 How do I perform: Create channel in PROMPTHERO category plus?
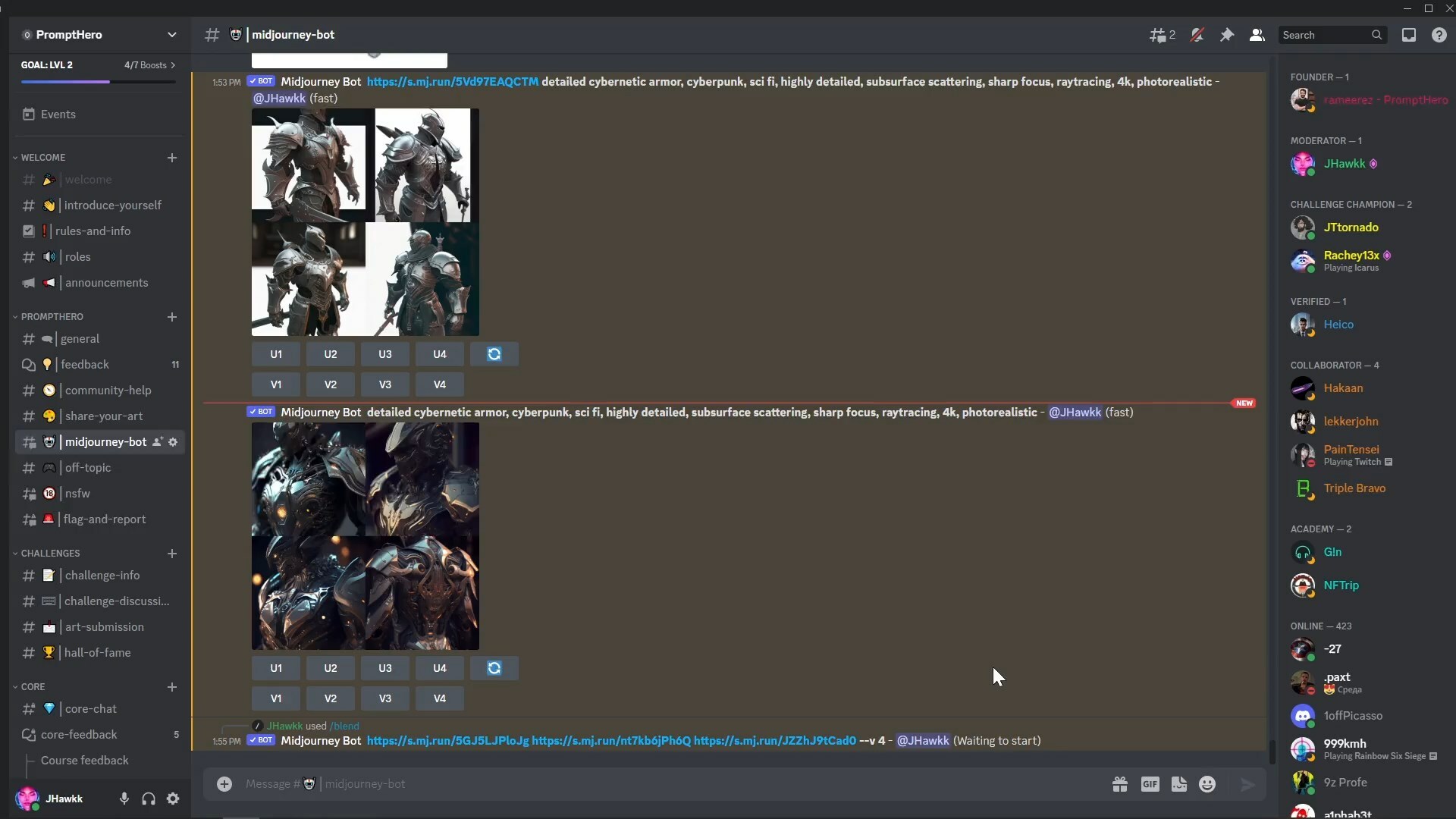172,317
